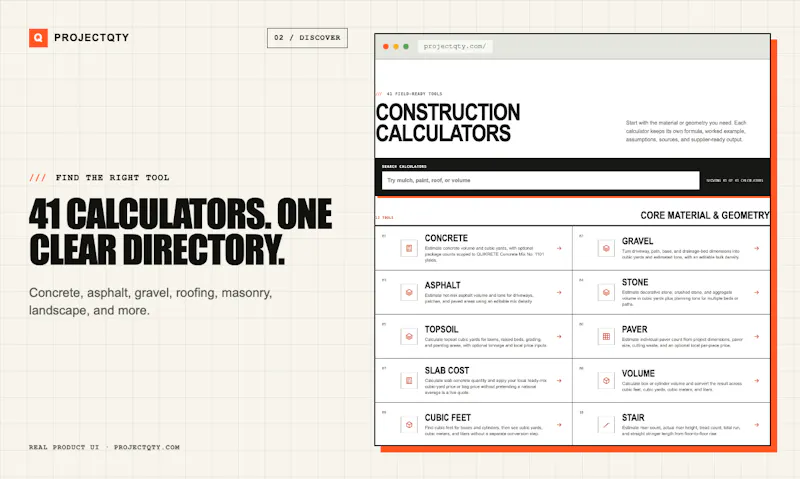Click the 'REAL PRODUCT UI · PROJECTQTY.COM' footer text
Image resolution: width=800 pixels, height=479 pixels.
(104, 447)
